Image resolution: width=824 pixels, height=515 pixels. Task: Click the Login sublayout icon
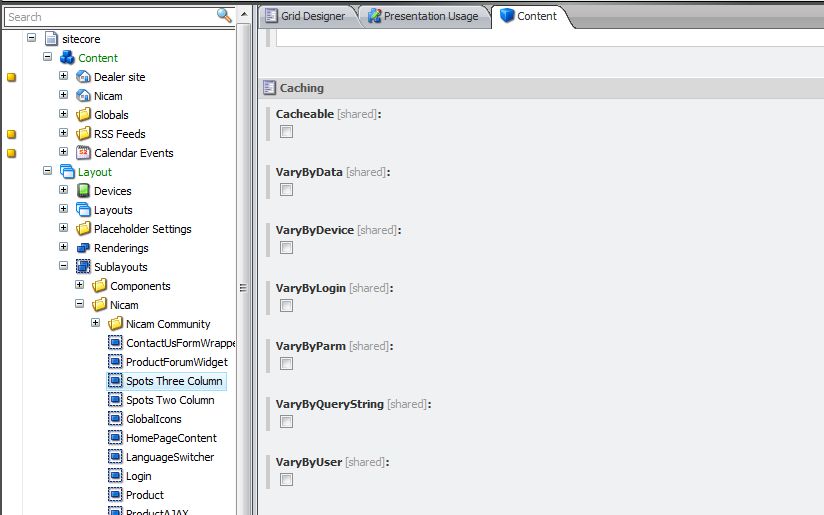tap(115, 476)
